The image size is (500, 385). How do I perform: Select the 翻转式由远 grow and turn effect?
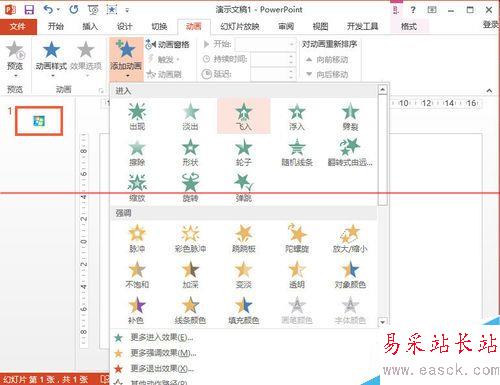coord(350,152)
